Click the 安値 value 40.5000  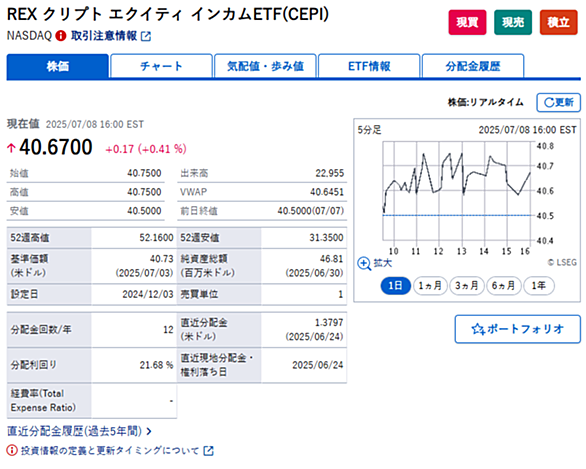coord(144,211)
